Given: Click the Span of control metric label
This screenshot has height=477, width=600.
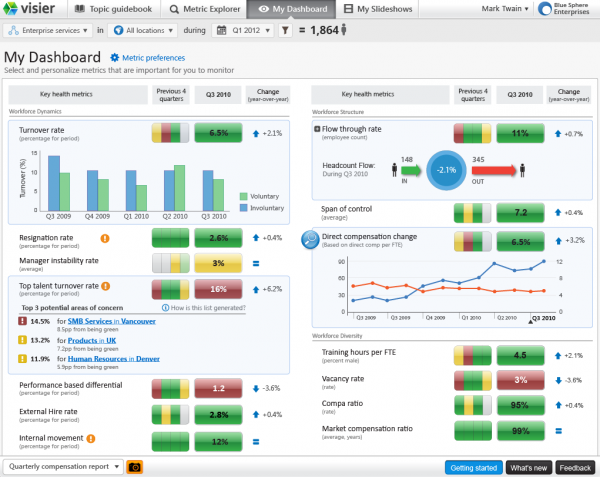Looking at the screenshot, I should pyautogui.click(x=346, y=209).
